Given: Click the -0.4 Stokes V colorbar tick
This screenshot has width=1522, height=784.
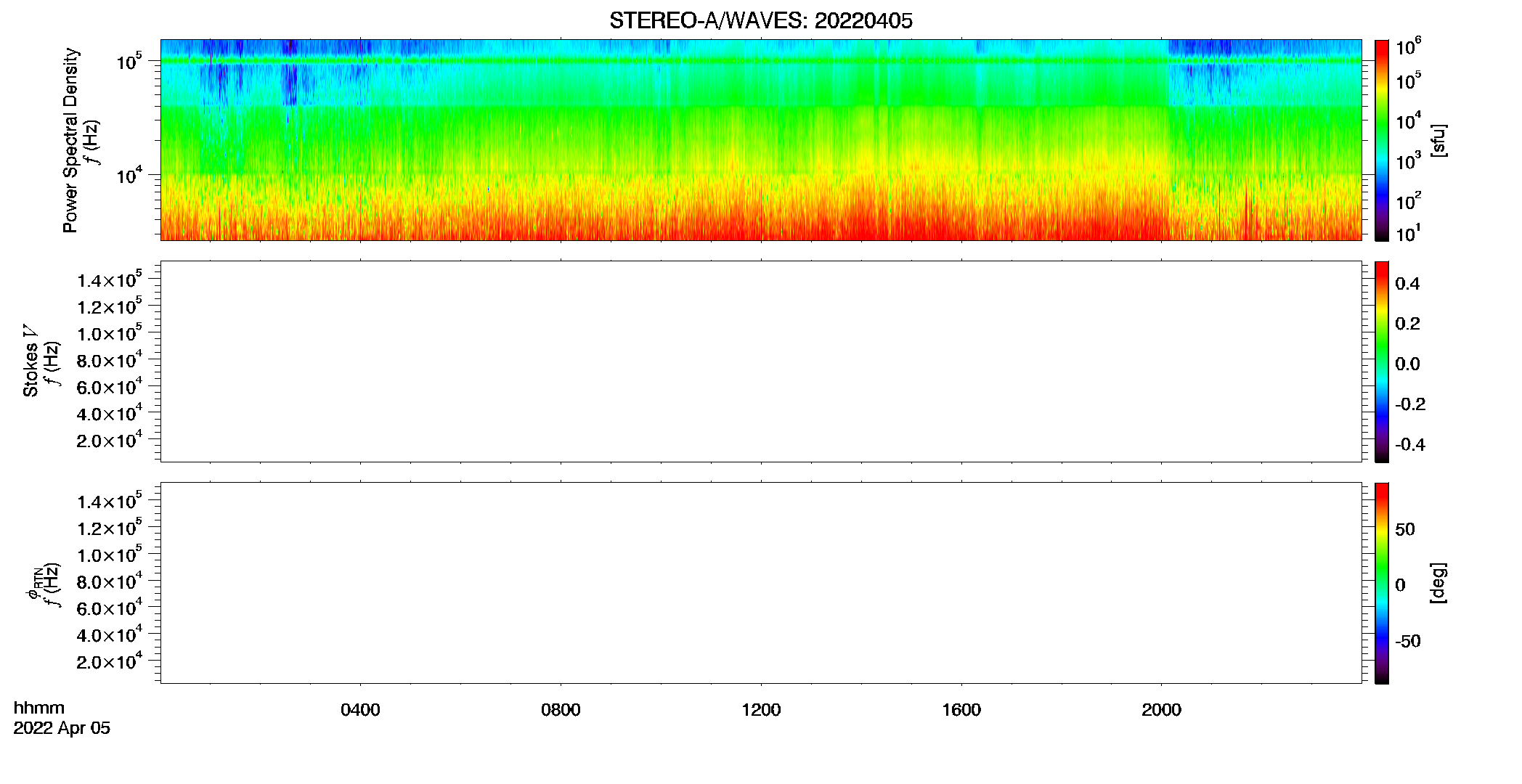Looking at the screenshot, I should point(1410,444).
